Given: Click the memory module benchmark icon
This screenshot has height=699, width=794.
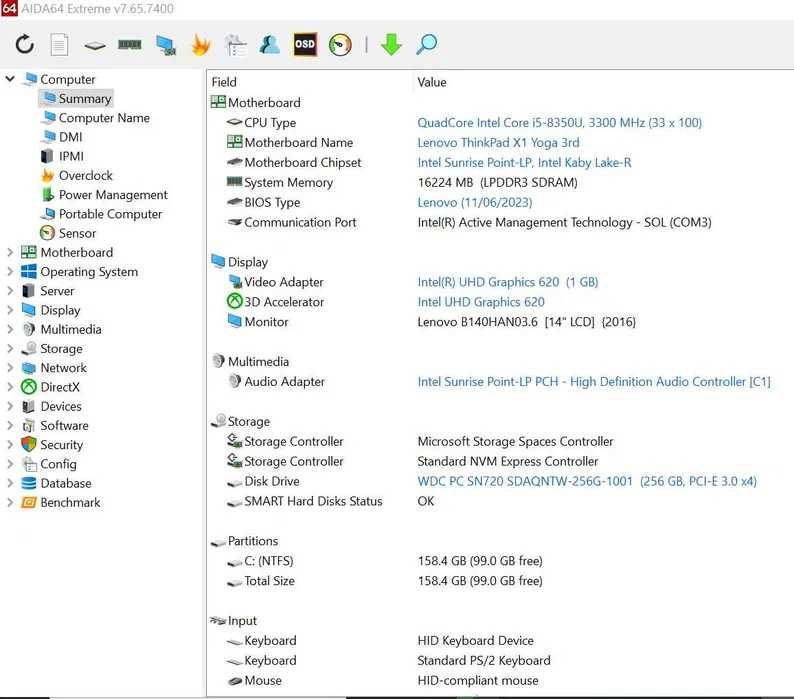Looking at the screenshot, I should [x=130, y=45].
